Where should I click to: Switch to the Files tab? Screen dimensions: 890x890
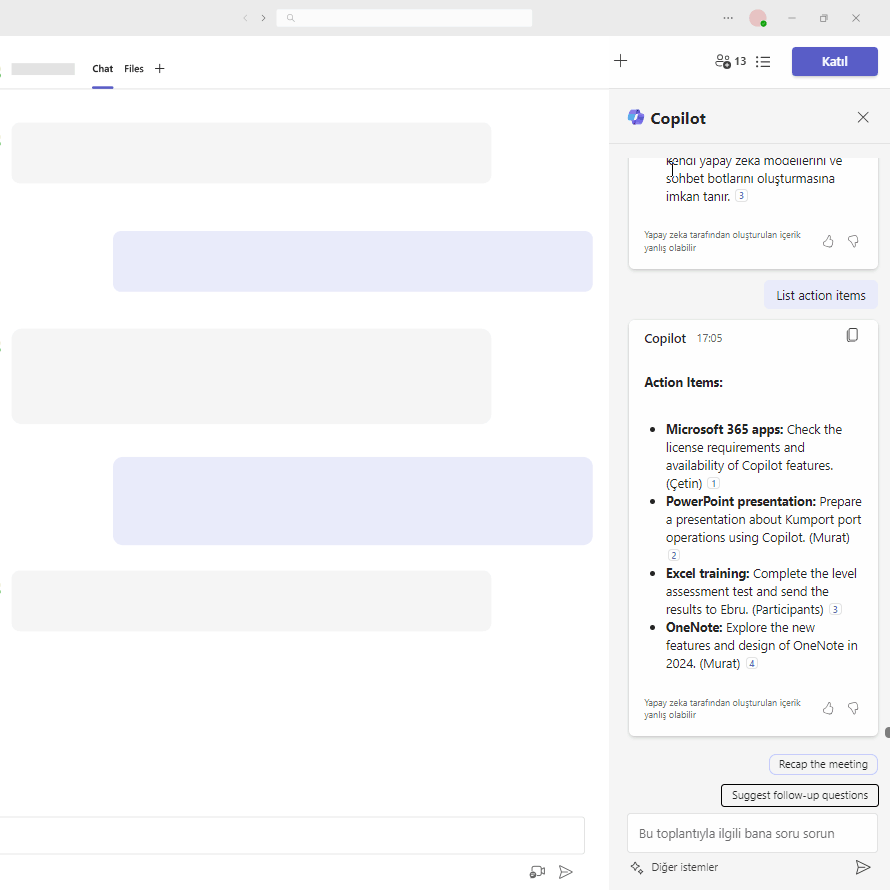[134, 69]
